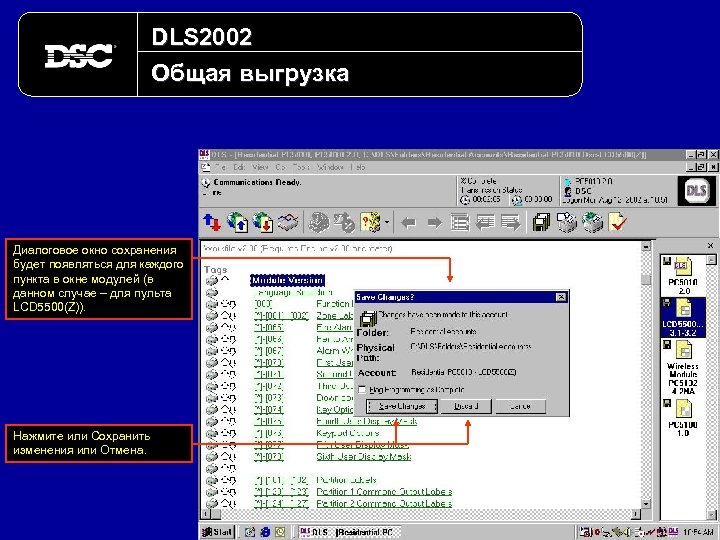Viewport: 720px width, 540px height.
Task: Click the Windows Start button
Action: click(x=217, y=532)
